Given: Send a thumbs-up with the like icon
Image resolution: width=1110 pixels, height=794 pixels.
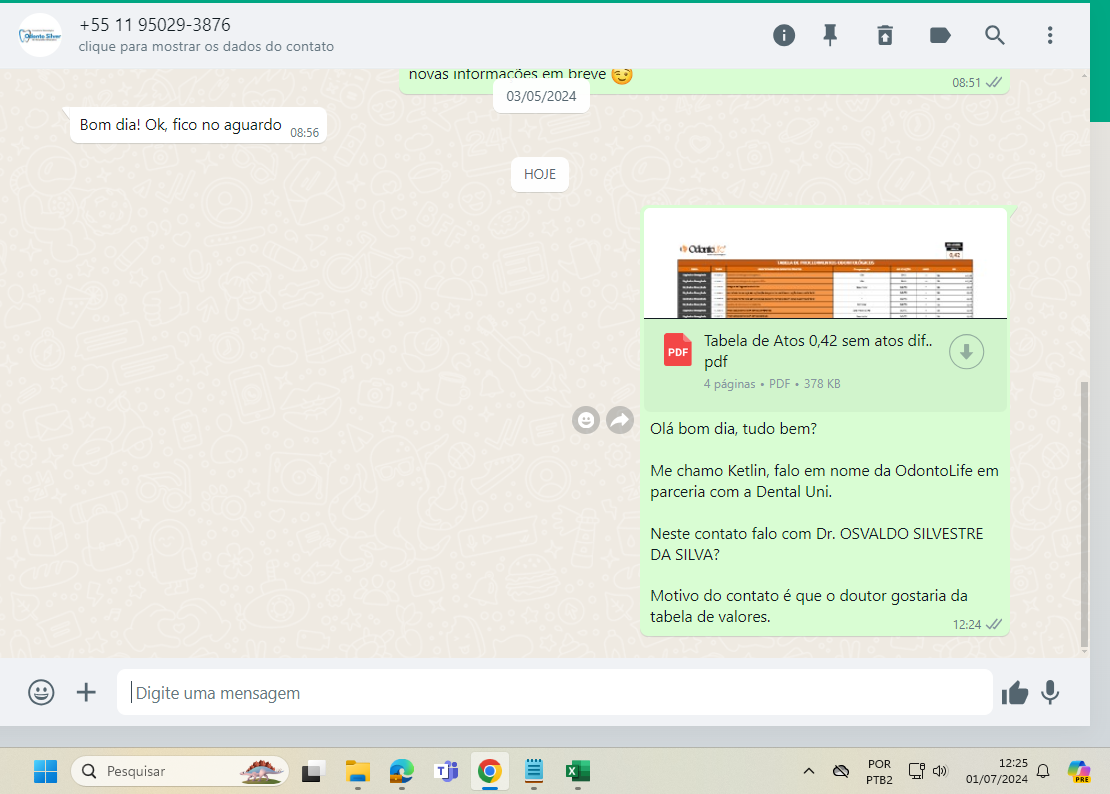Looking at the screenshot, I should click(1014, 693).
